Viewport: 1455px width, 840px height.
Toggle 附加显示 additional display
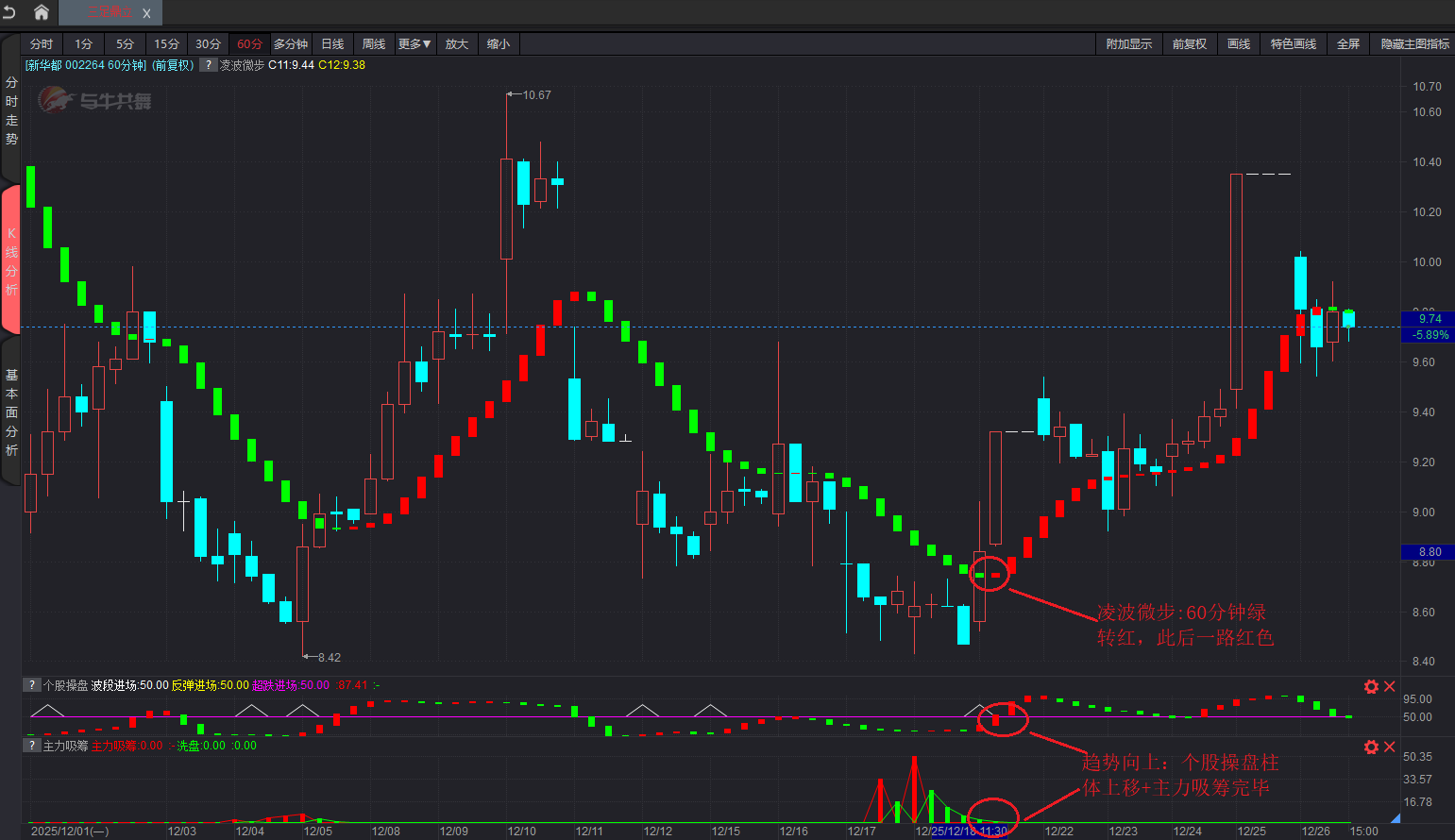tap(1128, 44)
